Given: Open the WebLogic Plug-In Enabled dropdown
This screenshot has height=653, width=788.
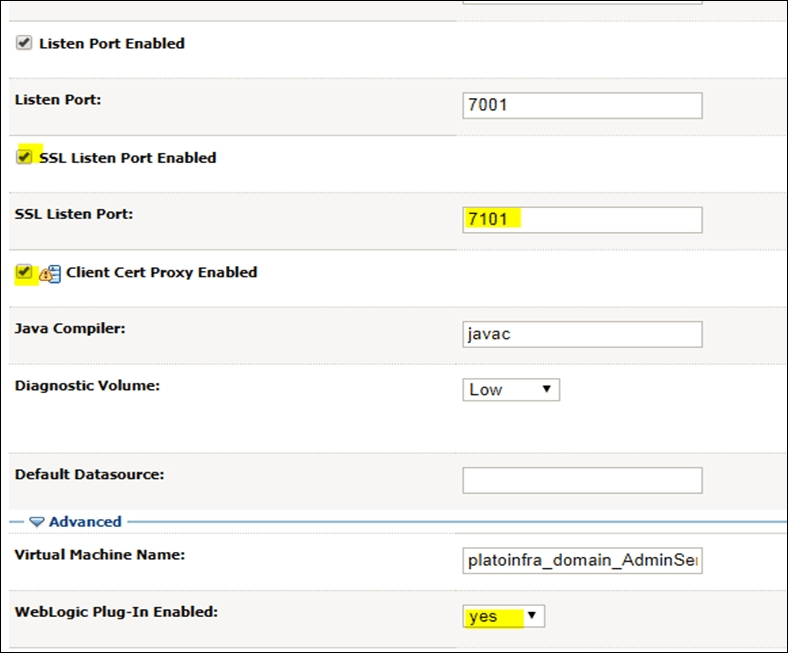Looking at the screenshot, I should pos(504,616).
